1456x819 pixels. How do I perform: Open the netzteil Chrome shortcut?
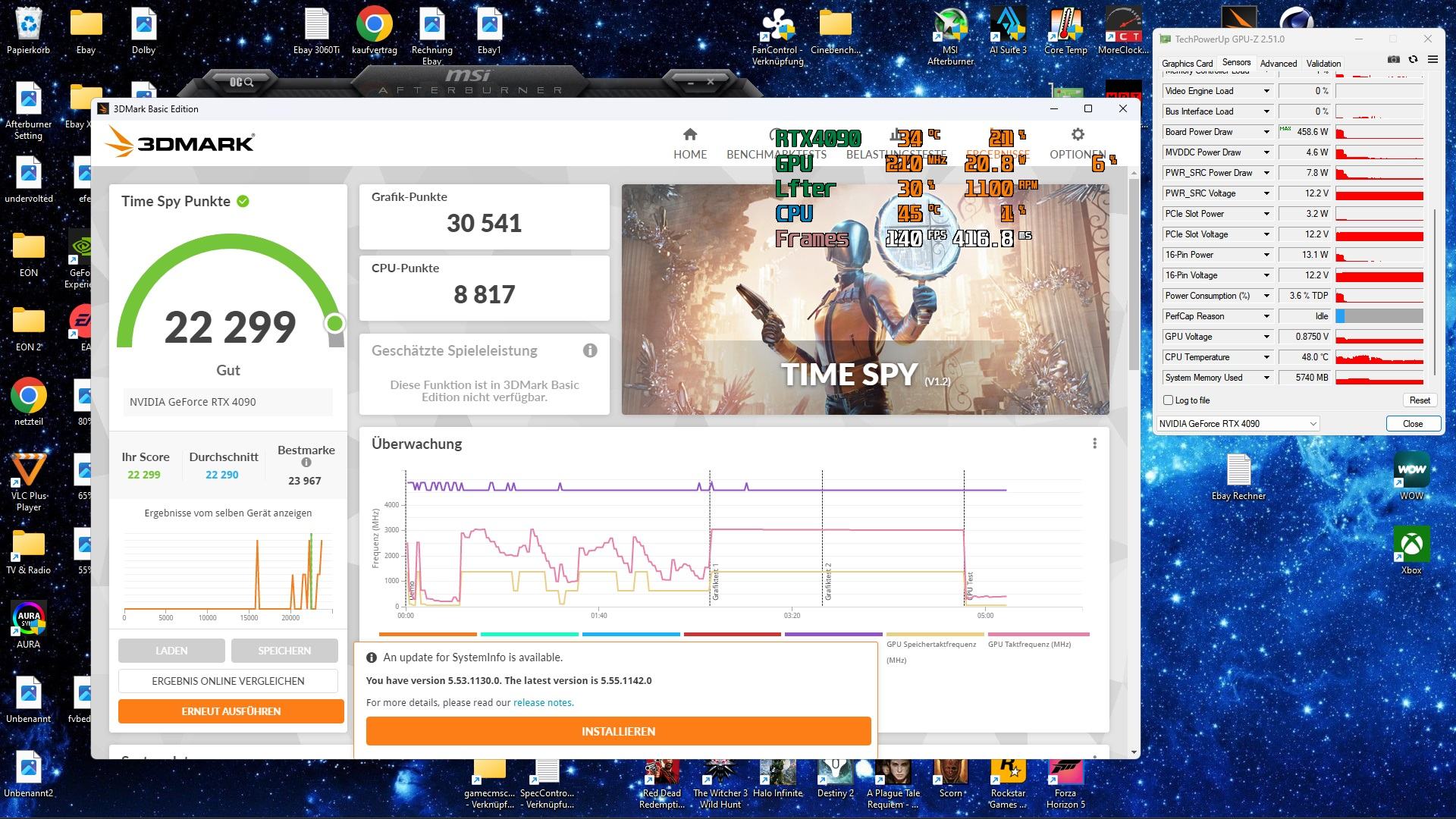[28, 402]
